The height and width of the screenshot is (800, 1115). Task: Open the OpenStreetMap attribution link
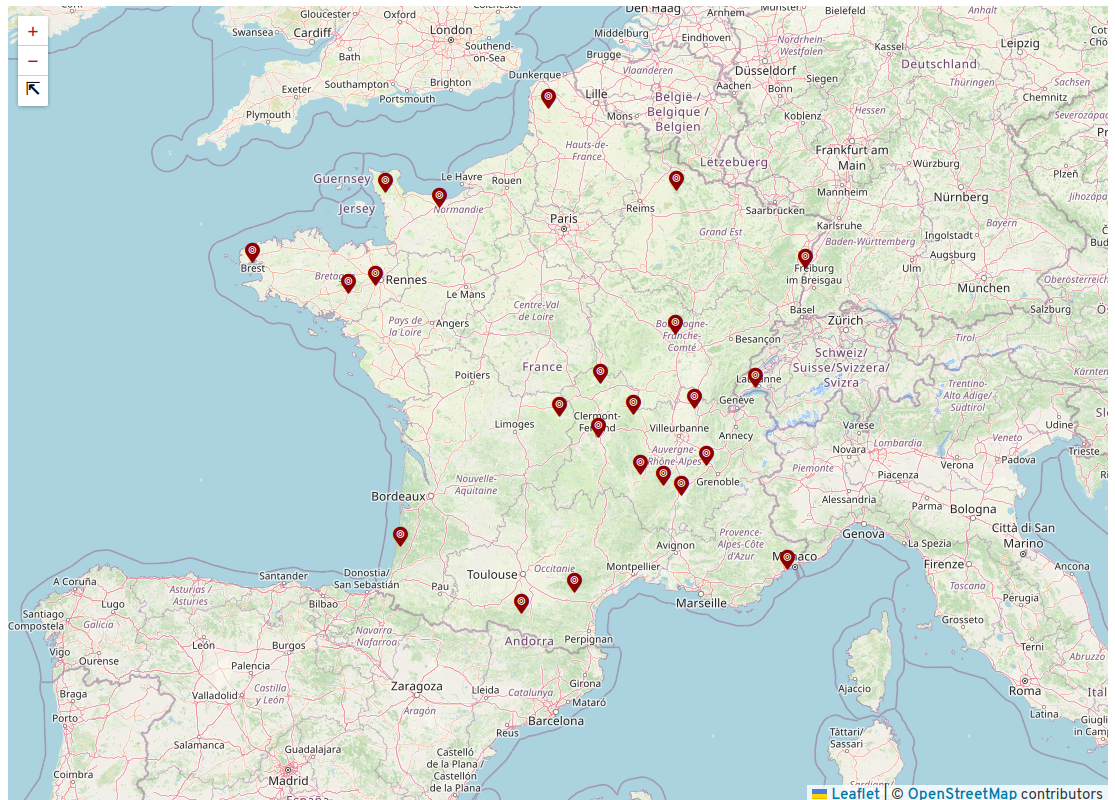click(x=962, y=792)
